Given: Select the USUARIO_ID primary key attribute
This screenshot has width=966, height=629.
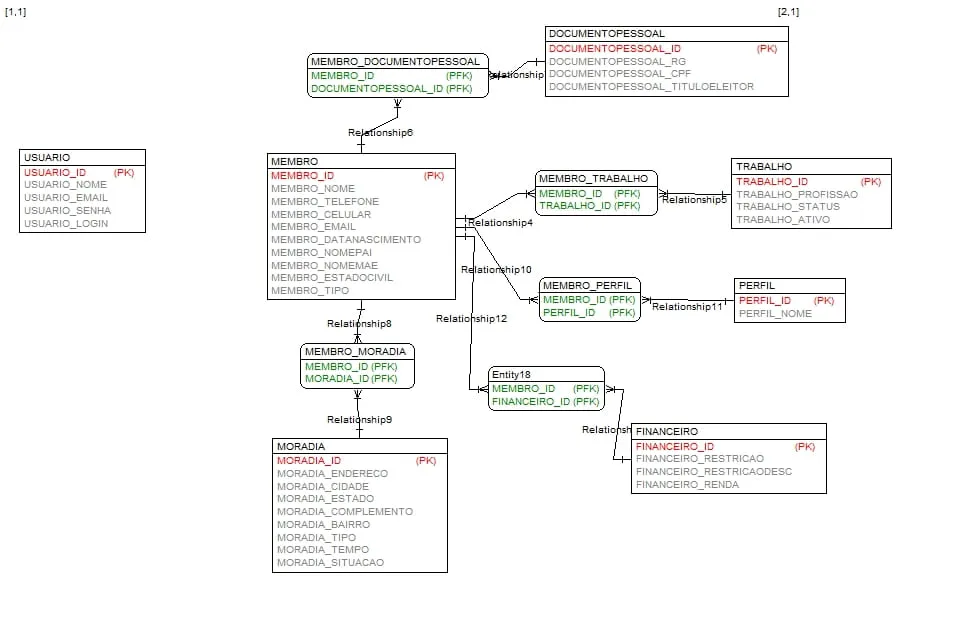Looking at the screenshot, I should (55, 172).
